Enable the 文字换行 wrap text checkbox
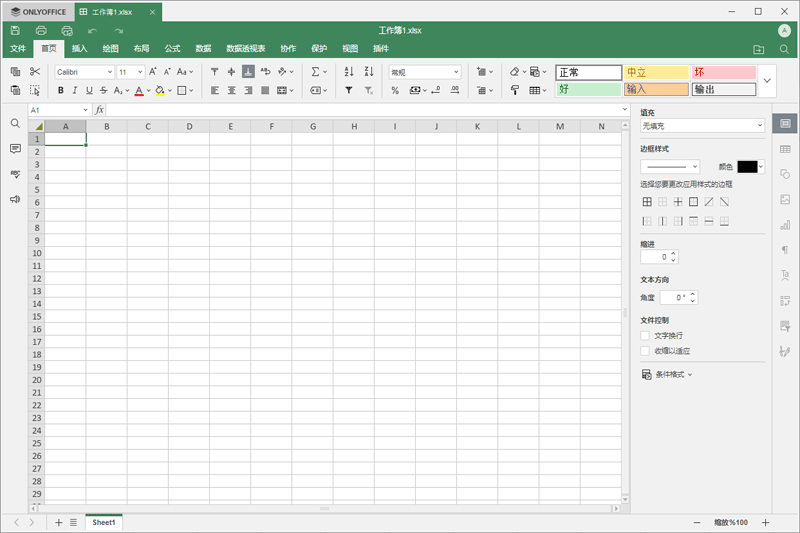 645,335
